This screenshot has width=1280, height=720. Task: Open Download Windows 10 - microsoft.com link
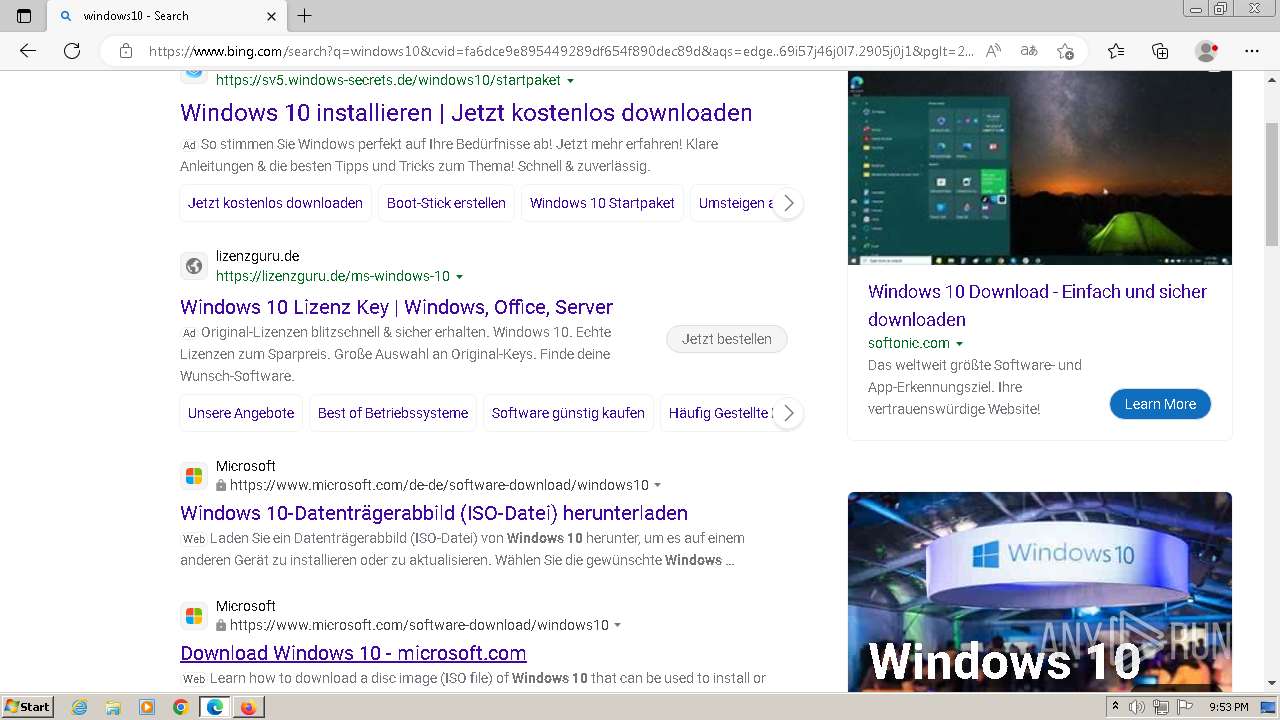[x=353, y=653]
